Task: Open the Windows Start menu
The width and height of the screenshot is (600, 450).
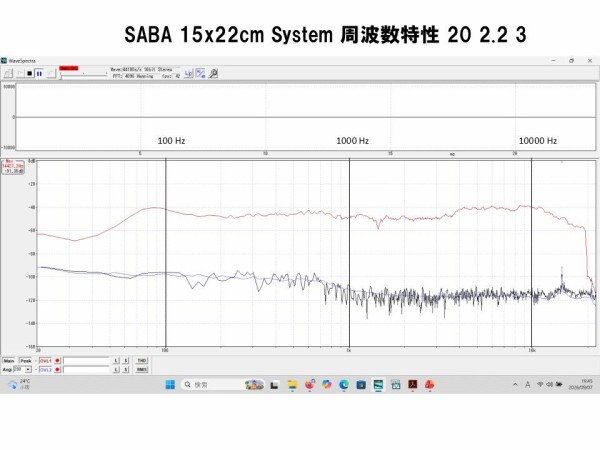Action: 170,385
